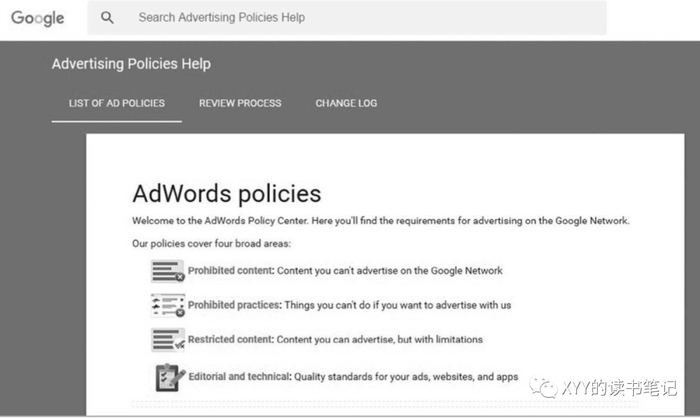Click the Editorial and technical clipboard icon
Screen dimensions: 700x419
point(170,378)
